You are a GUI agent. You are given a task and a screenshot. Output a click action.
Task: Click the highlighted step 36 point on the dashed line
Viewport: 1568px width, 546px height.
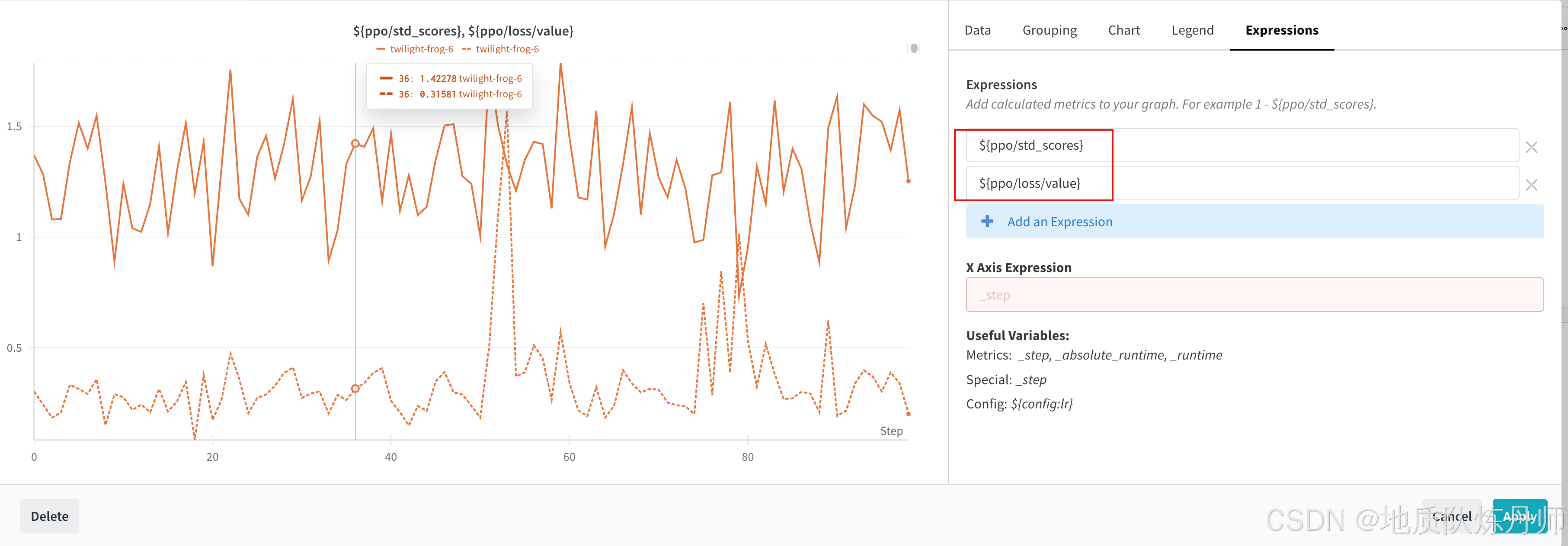pyautogui.click(x=355, y=389)
